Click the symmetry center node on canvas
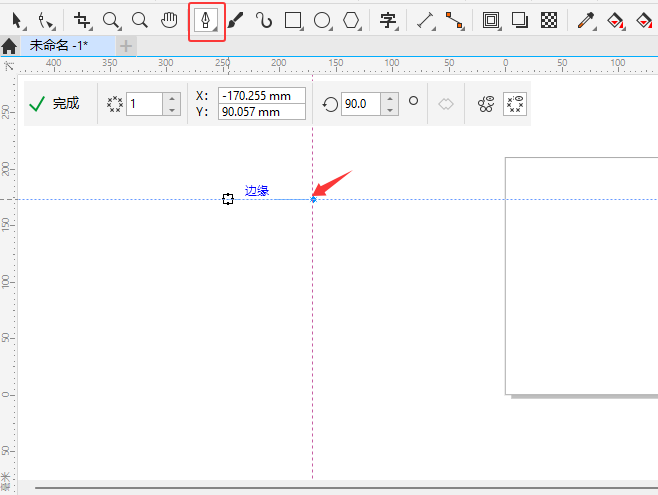This screenshot has height=495, width=658. [313, 200]
